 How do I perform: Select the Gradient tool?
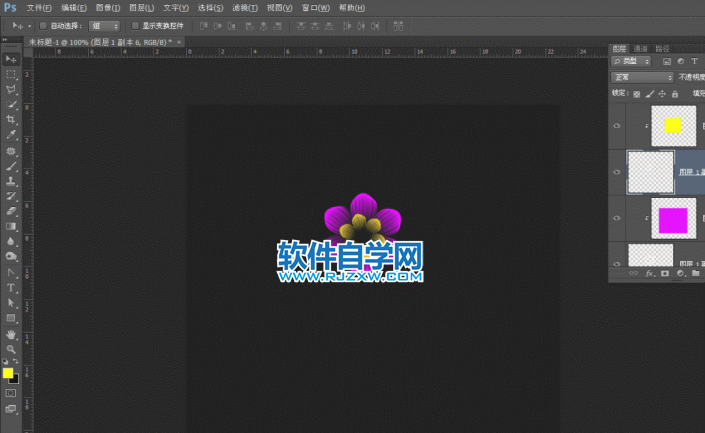tap(11, 226)
